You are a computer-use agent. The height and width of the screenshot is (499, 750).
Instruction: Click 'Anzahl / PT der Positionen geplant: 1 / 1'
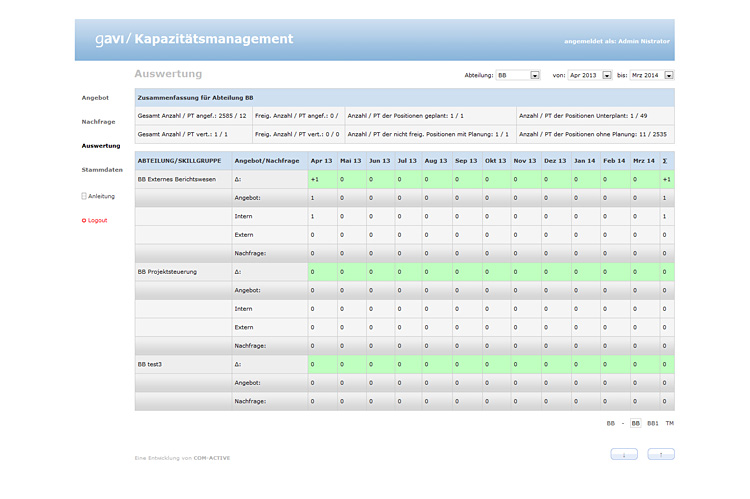click(406, 116)
